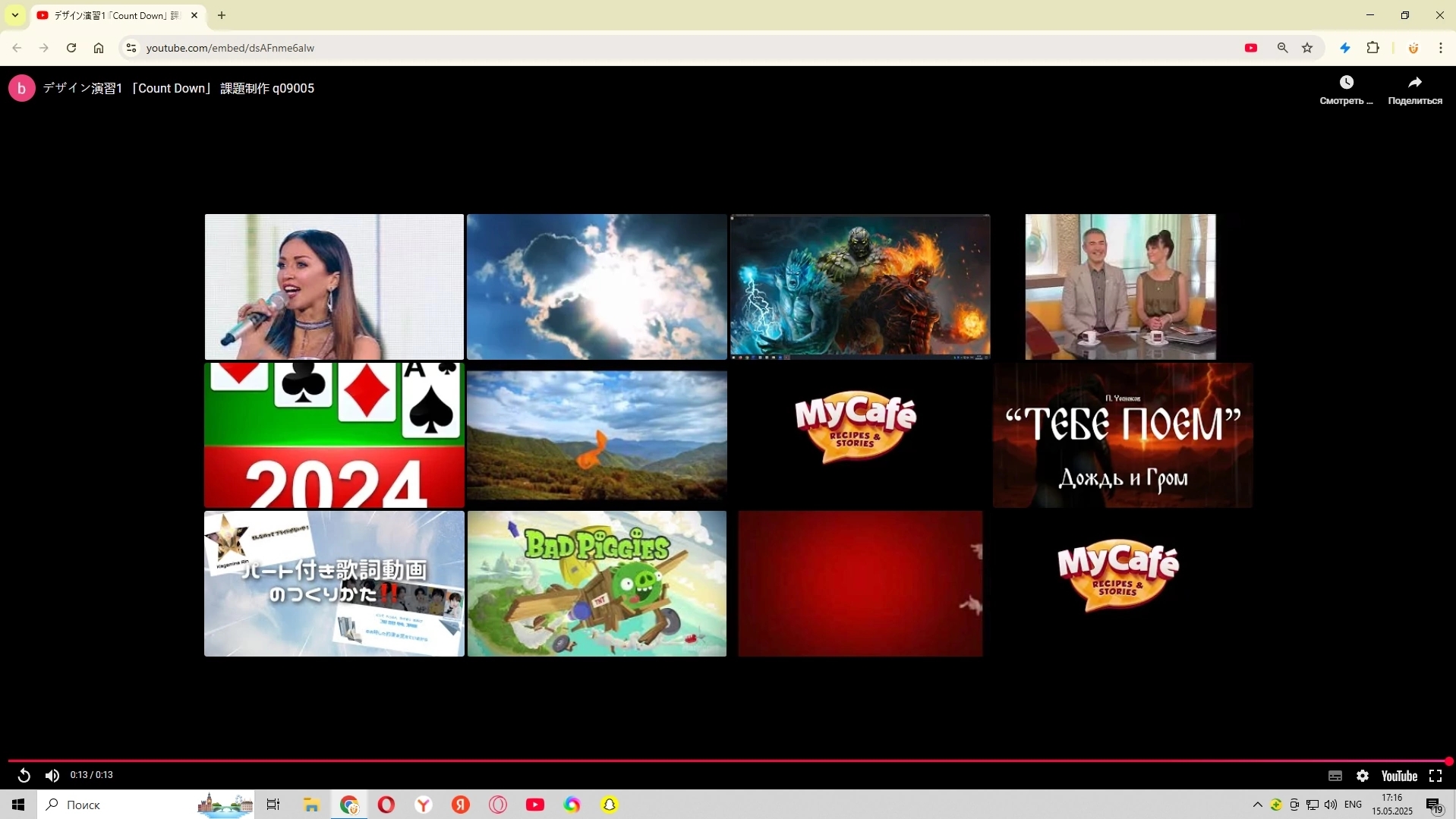
Task: Open the video title link 'Count Down'
Action: (x=178, y=88)
